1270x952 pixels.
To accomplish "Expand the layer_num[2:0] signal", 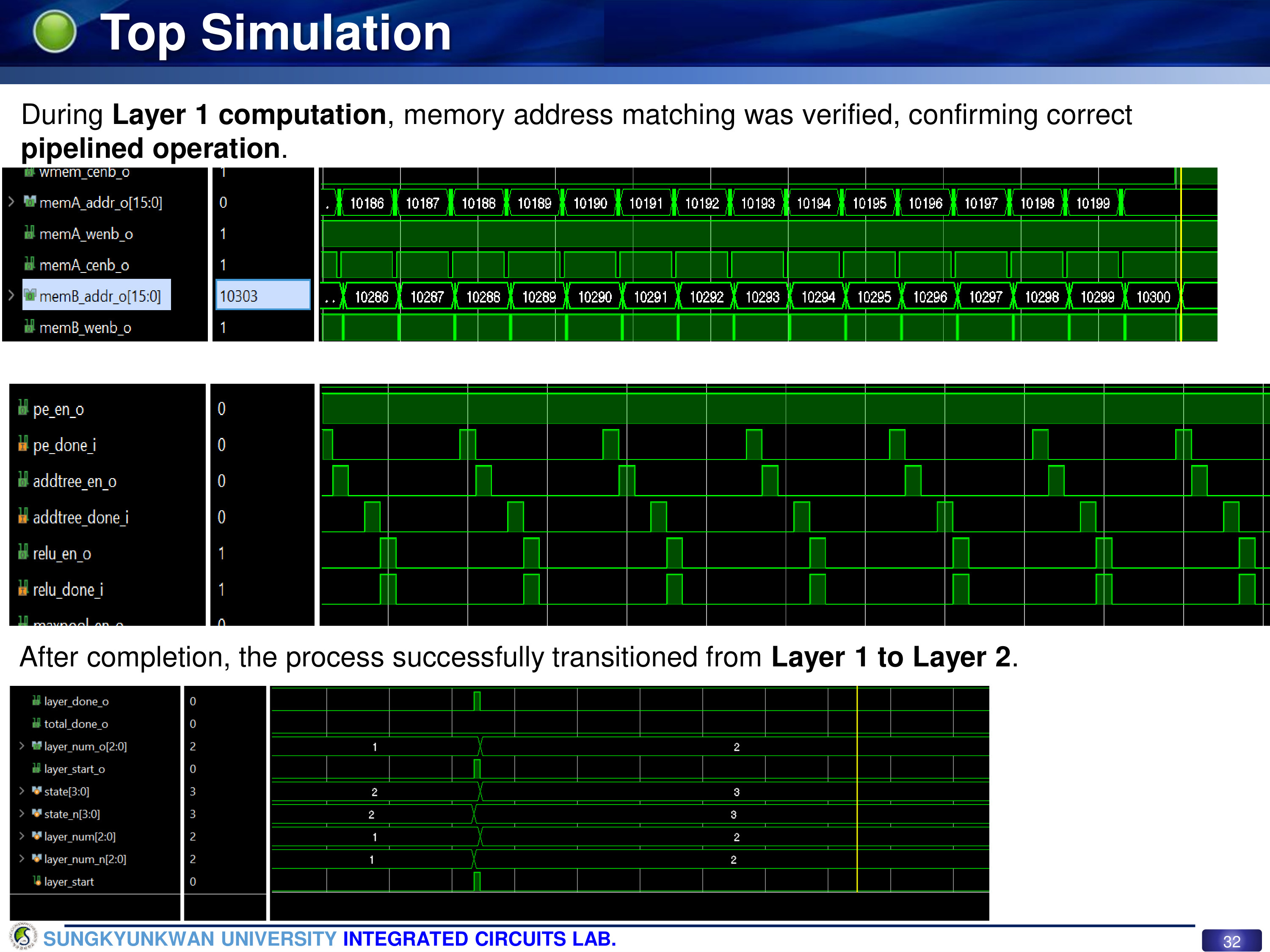I will click(21, 836).
